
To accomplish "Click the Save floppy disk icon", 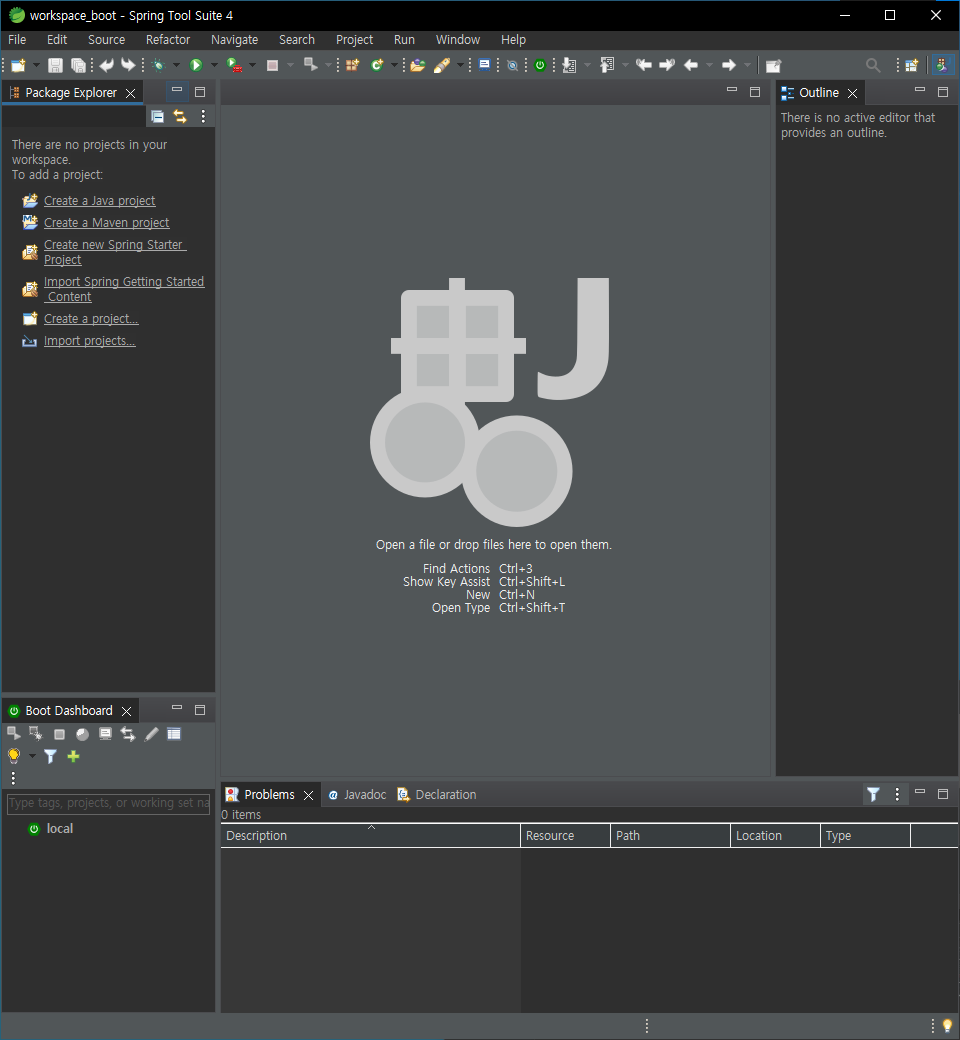I will pos(56,65).
